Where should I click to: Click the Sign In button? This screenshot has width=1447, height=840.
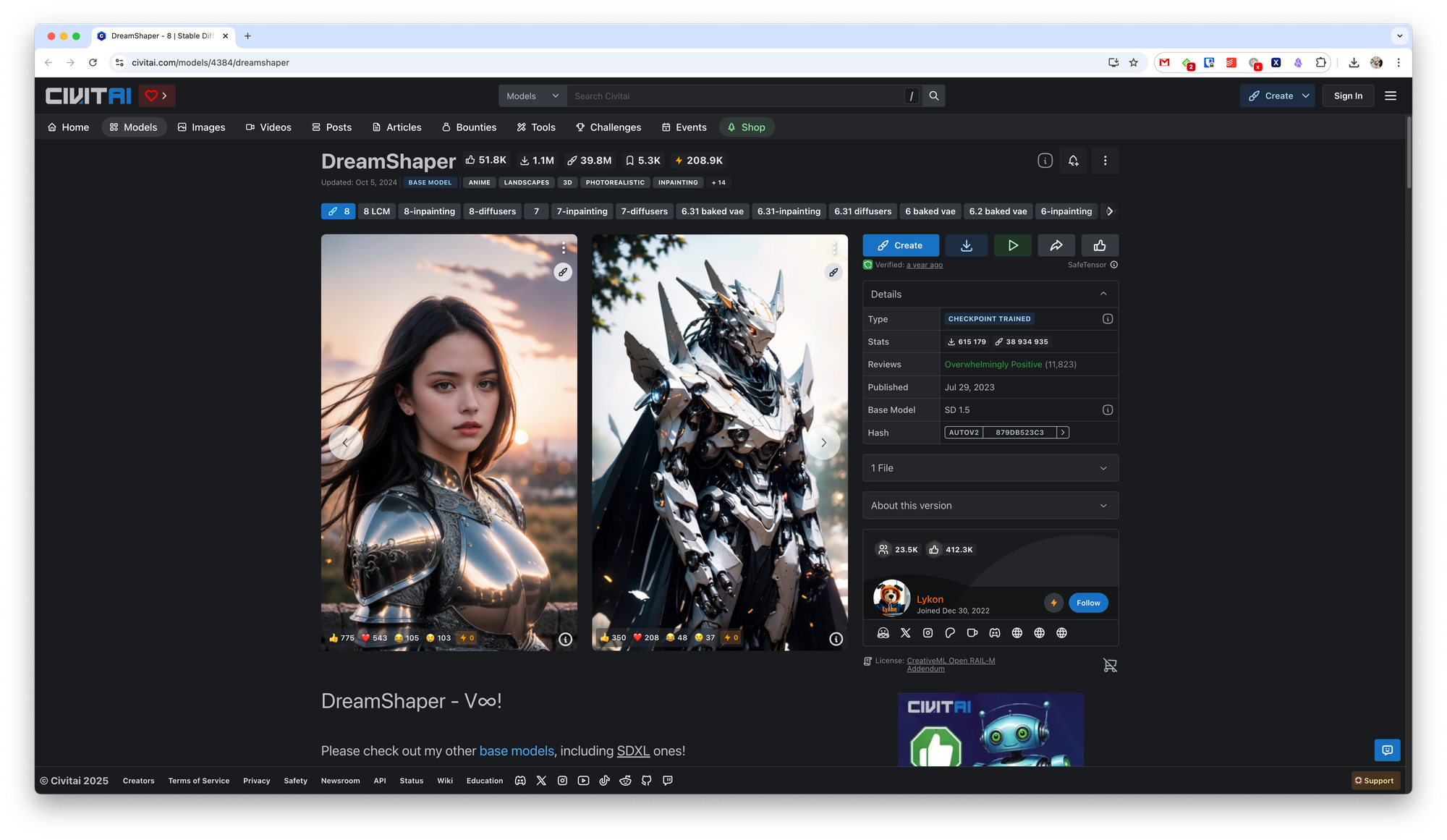(1347, 96)
